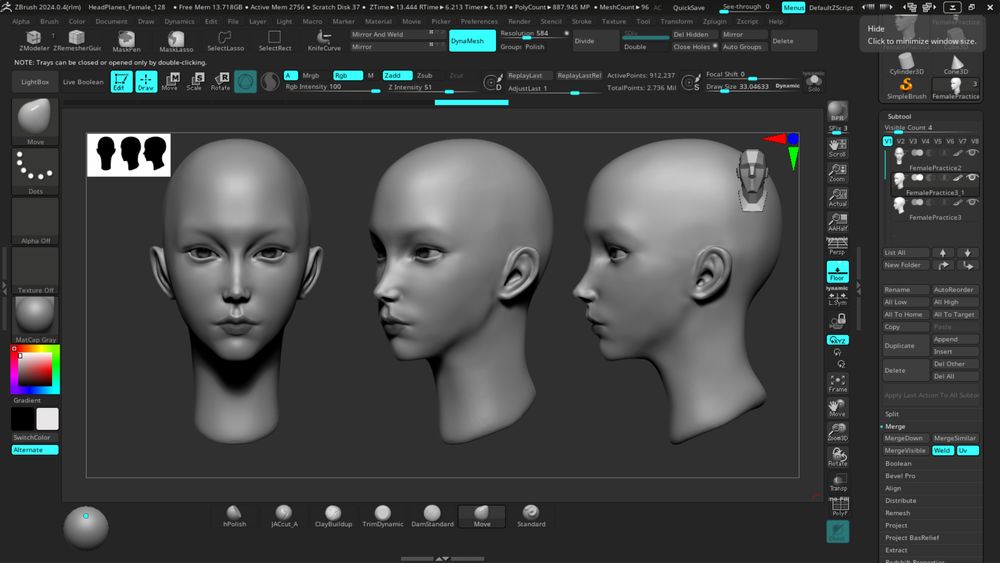The width and height of the screenshot is (1000, 563).
Task: Select the ZModeler brush icon
Action: pos(34,40)
